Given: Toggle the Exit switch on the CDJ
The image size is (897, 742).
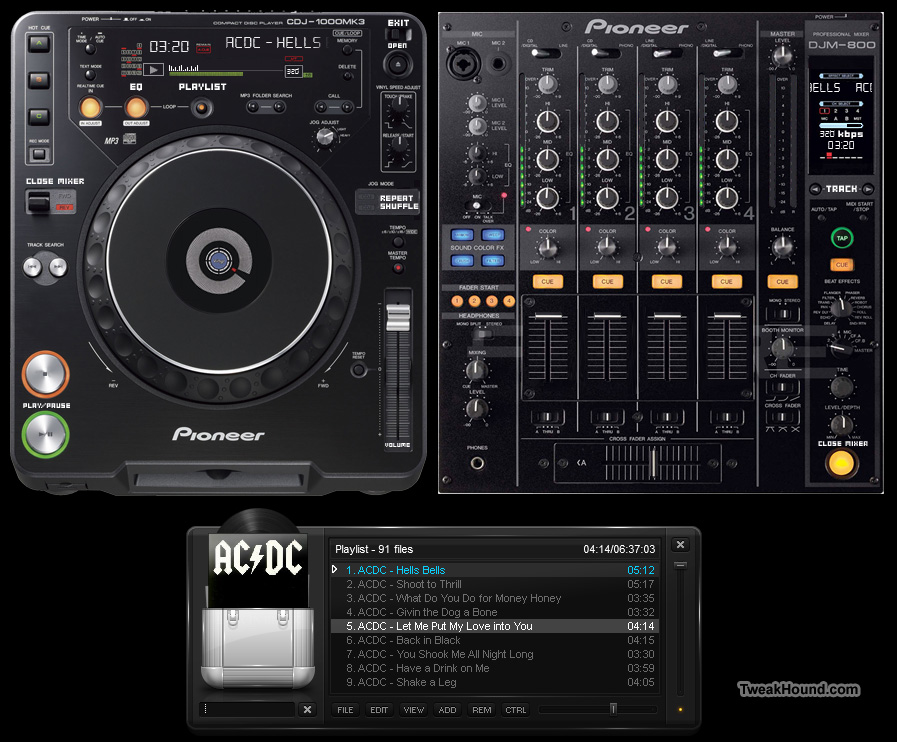Looking at the screenshot, I should (398, 34).
